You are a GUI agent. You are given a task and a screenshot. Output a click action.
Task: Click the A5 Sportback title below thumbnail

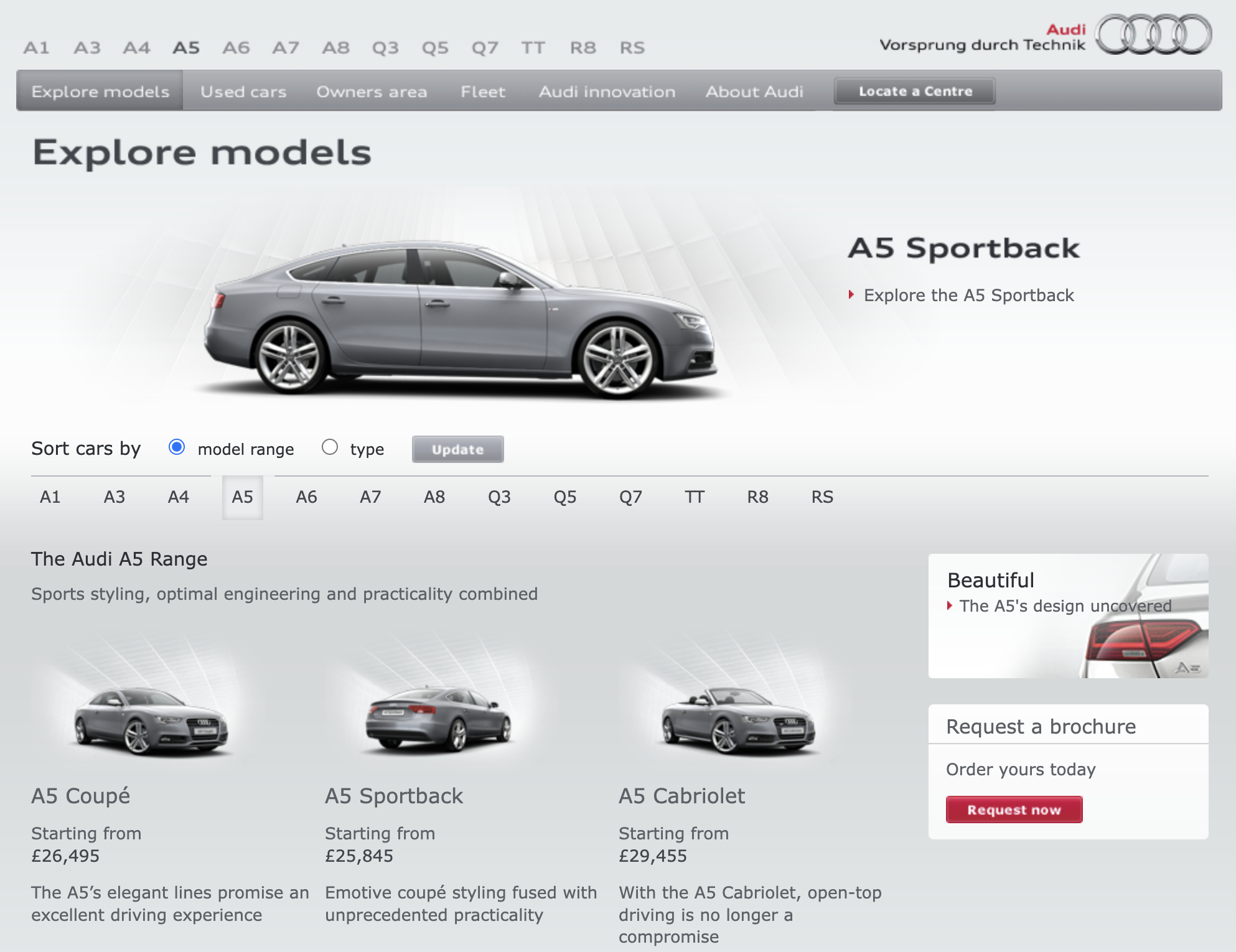click(x=394, y=796)
